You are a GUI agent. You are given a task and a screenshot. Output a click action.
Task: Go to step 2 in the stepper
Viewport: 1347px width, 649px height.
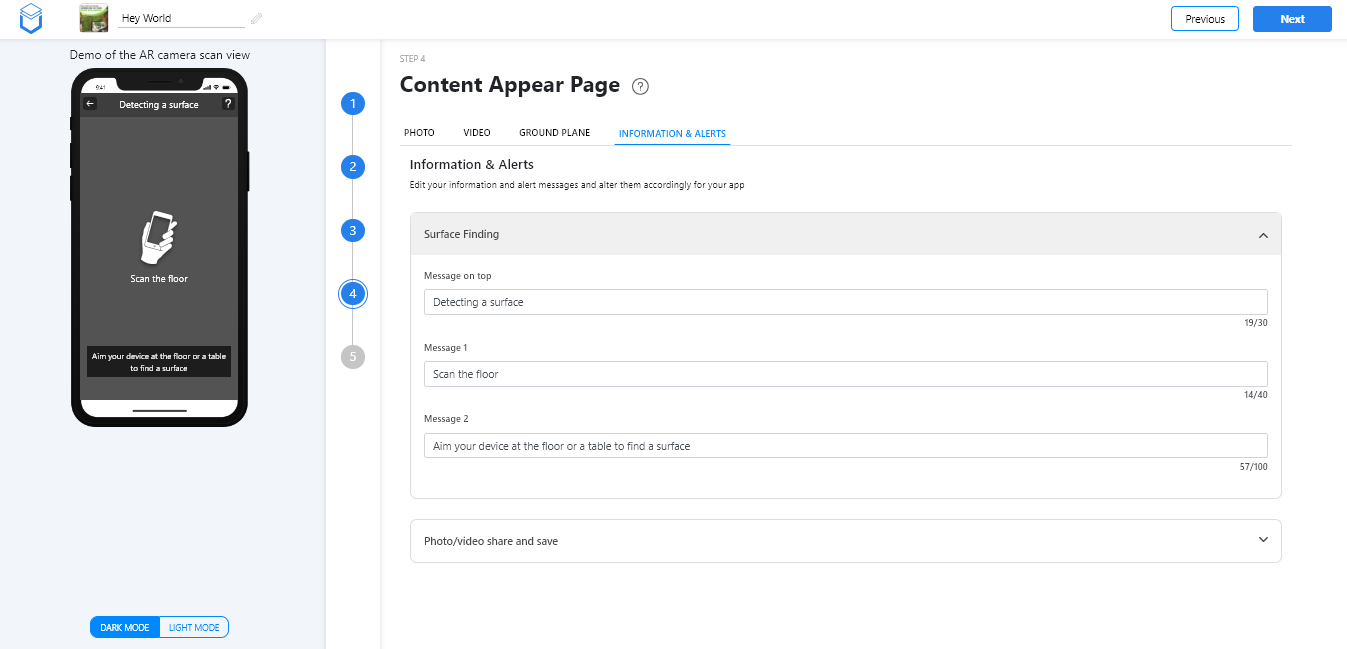[x=352, y=167]
